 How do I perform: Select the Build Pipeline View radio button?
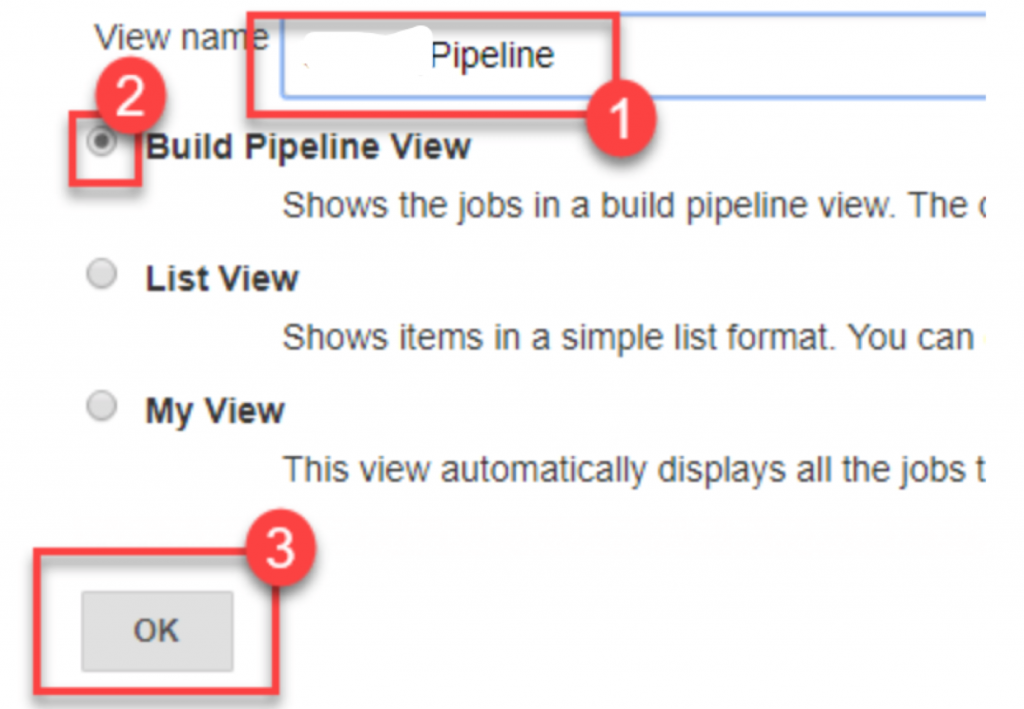tap(101, 145)
